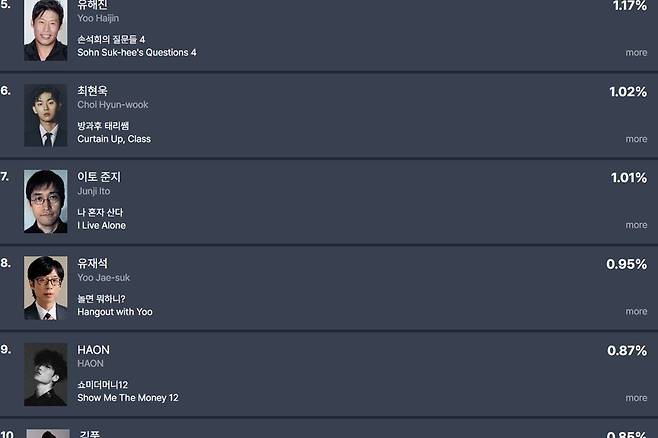Click "more" in the Yoo Haijin row
Viewport: 658px width, 438px height.
pyautogui.click(x=636, y=53)
